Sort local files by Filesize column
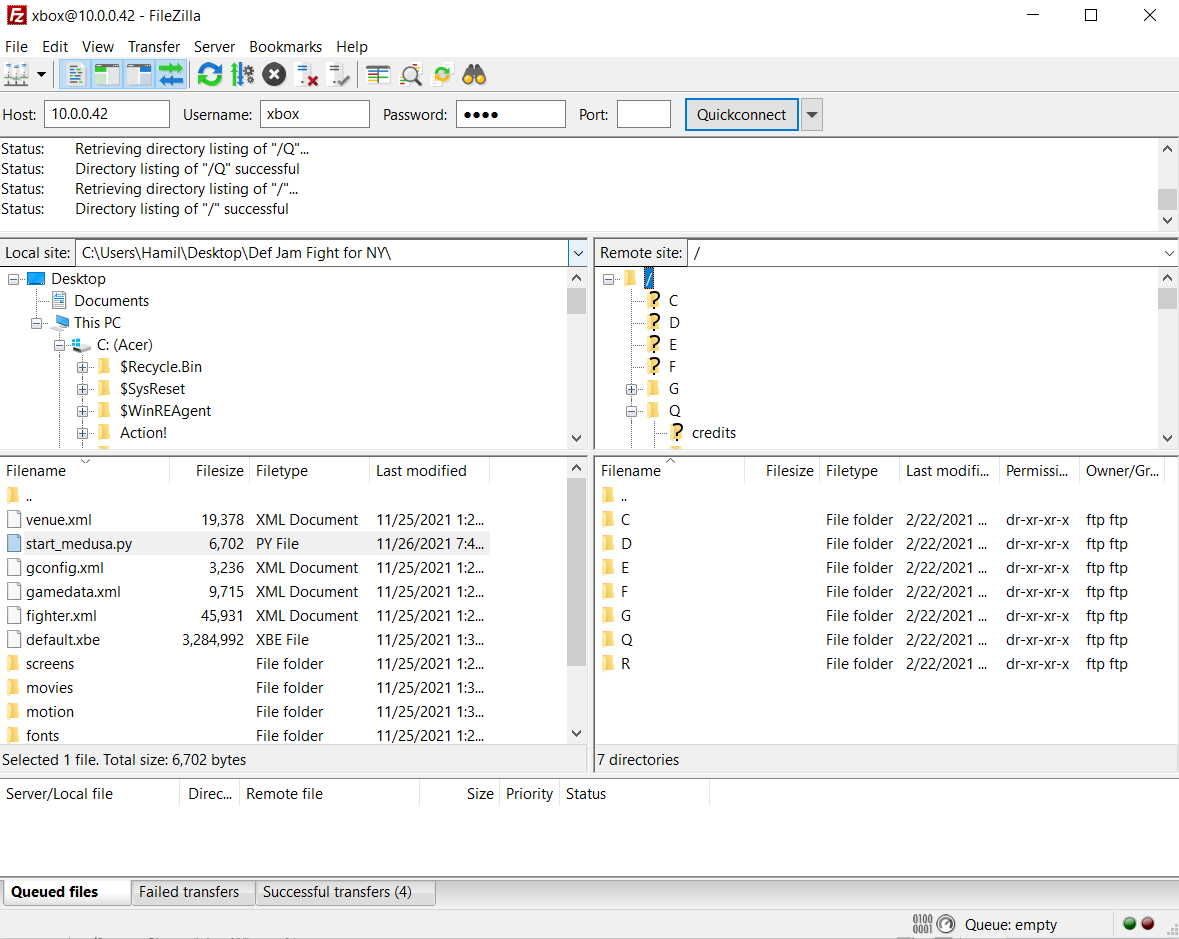Screen dimensions: 1179x939 (210, 471)
